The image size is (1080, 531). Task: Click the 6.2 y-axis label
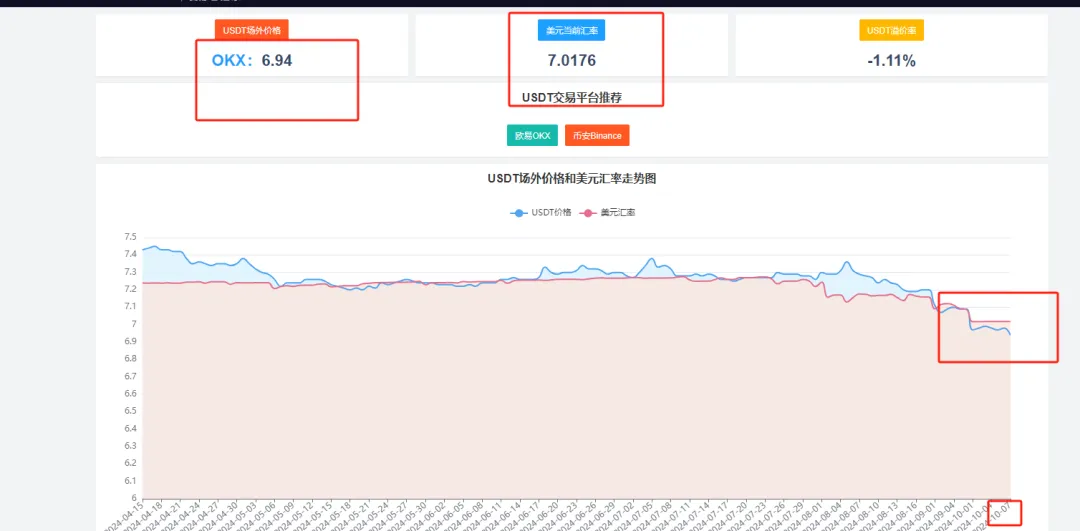tap(131, 464)
